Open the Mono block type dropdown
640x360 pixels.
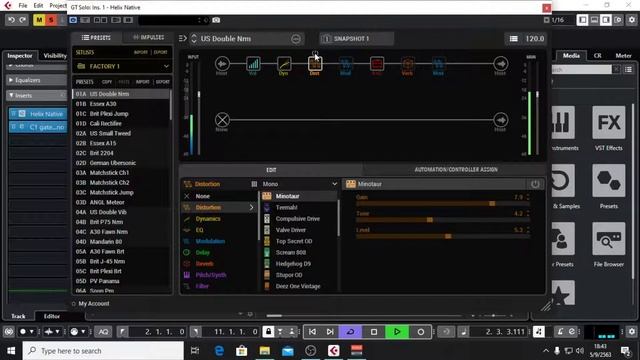point(300,184)
